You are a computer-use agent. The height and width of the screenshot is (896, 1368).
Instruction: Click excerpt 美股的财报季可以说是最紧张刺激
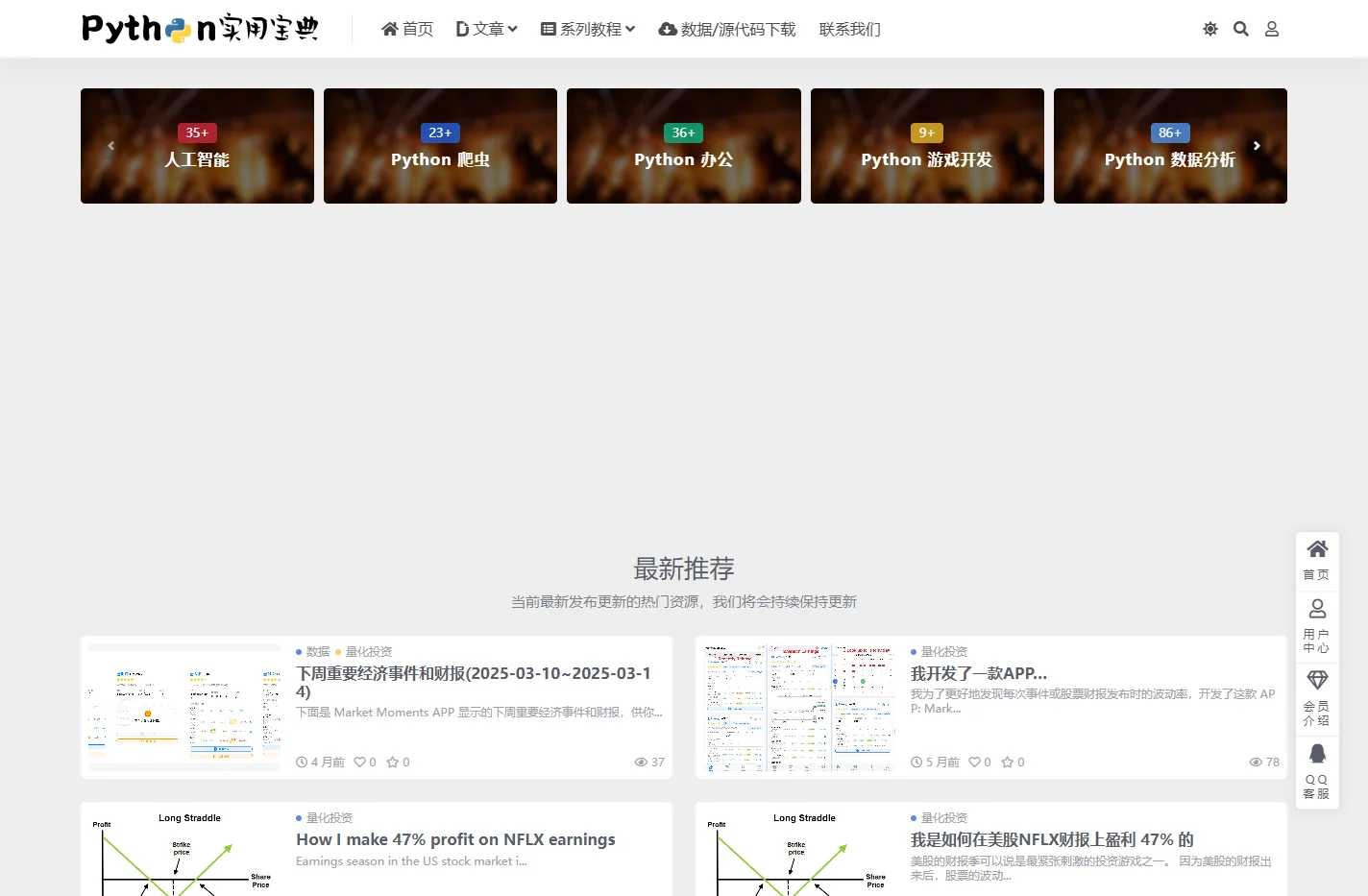click(x=1091, y=868)
